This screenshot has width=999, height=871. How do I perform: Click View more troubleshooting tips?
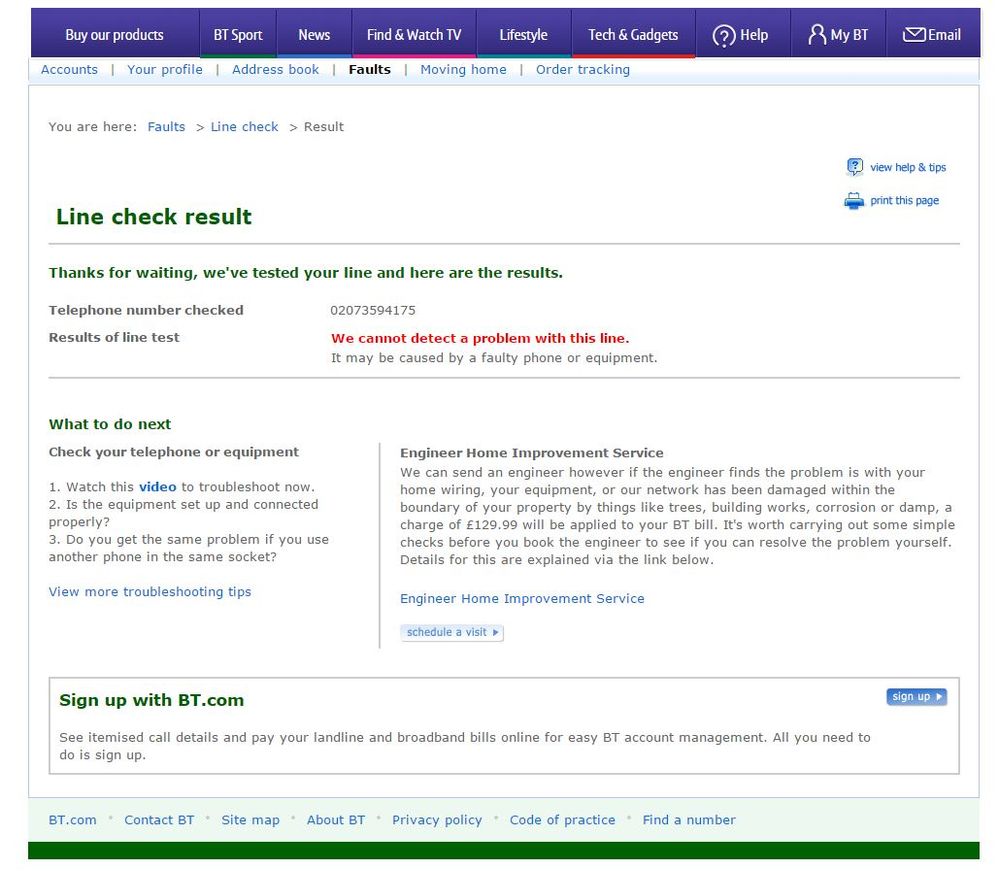tap(150, 592)
